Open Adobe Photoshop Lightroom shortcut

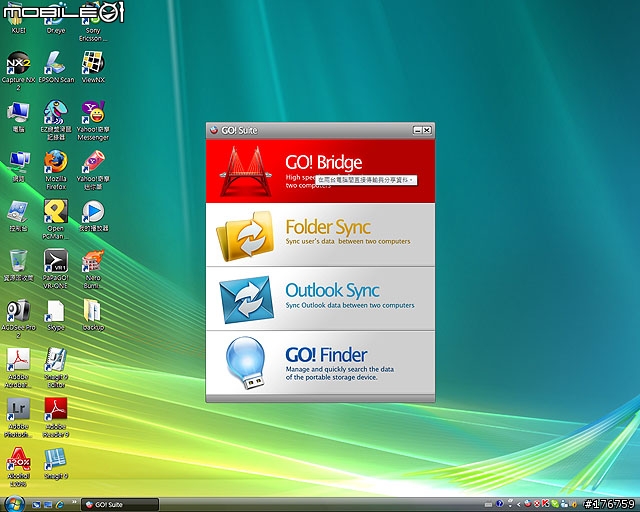pos(18,418)
